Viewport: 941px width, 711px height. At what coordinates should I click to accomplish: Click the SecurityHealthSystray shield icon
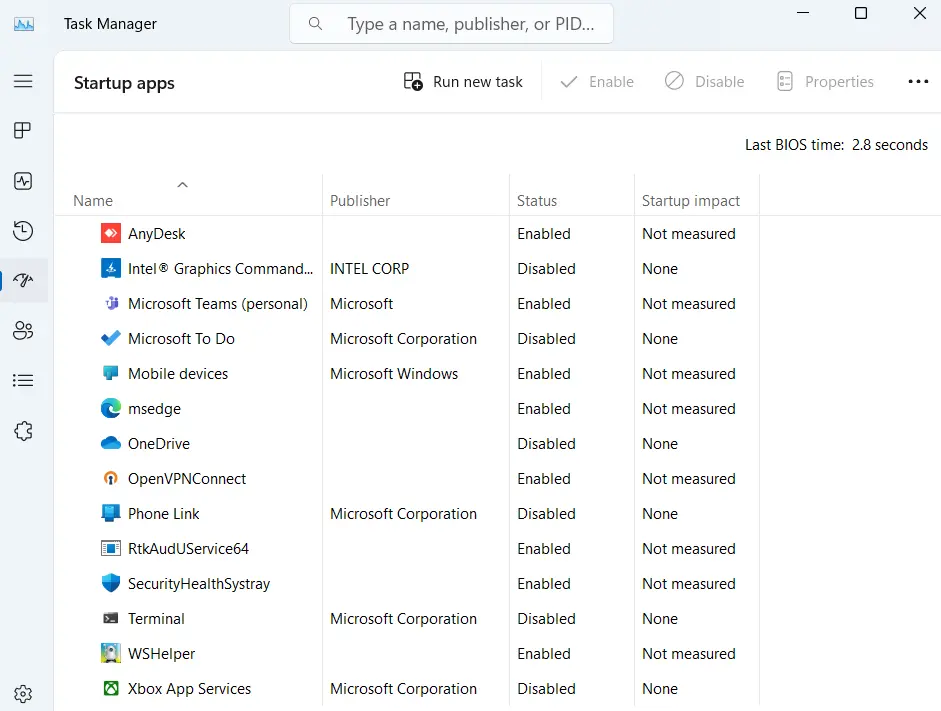coord(110,583)
